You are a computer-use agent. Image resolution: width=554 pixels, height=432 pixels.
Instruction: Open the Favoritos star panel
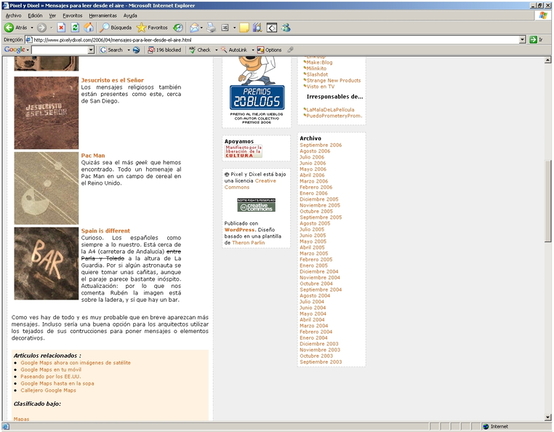point(152,28)
